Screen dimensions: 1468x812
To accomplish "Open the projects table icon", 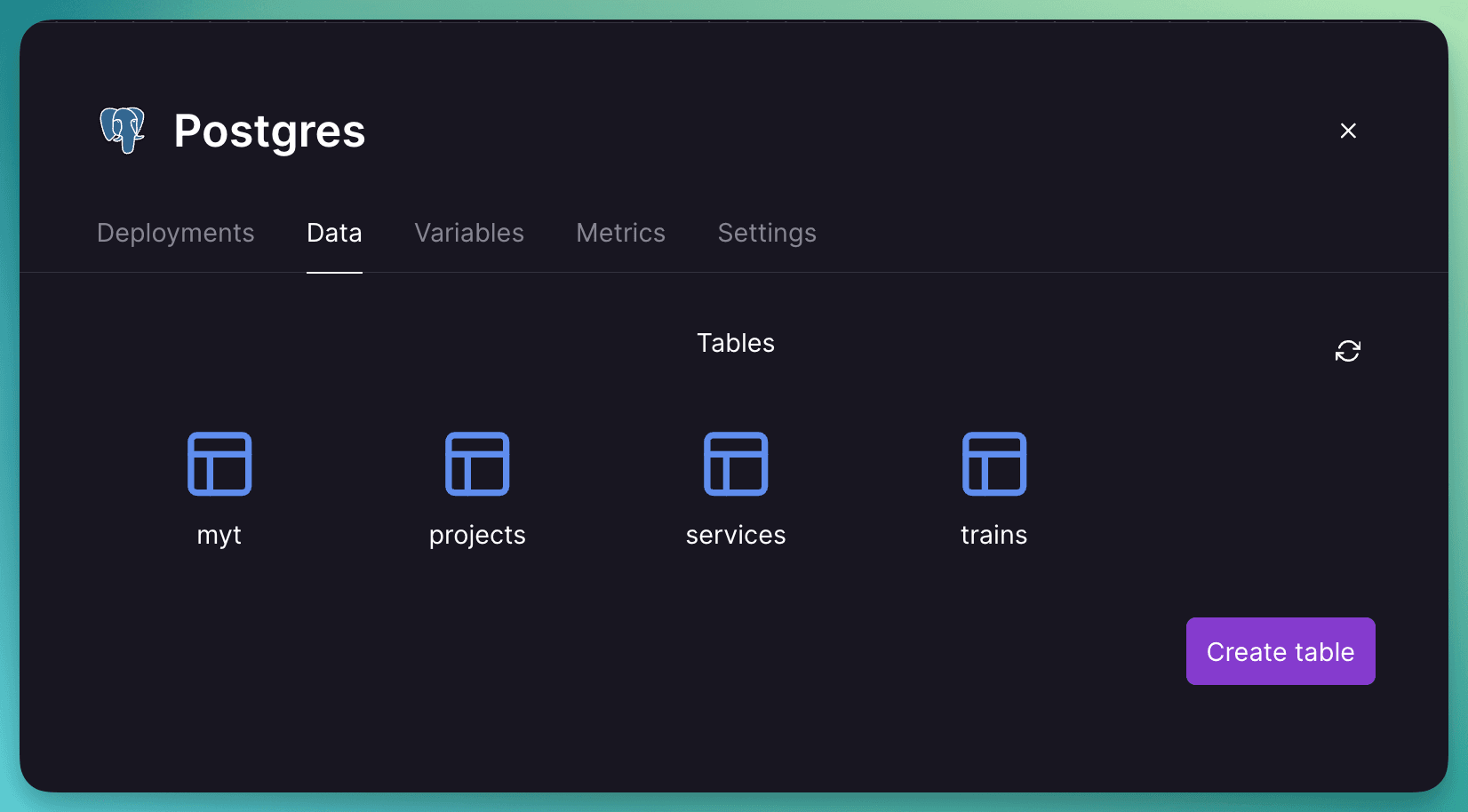I will click(x=477, y=464).
